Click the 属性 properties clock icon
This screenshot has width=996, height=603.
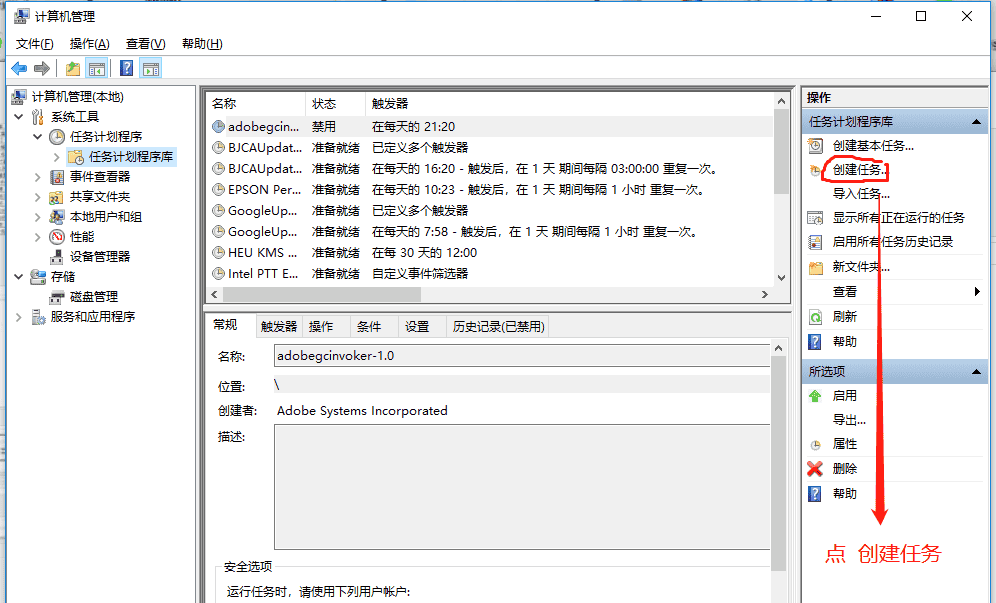pyautogui.click(x=814, y=444)
